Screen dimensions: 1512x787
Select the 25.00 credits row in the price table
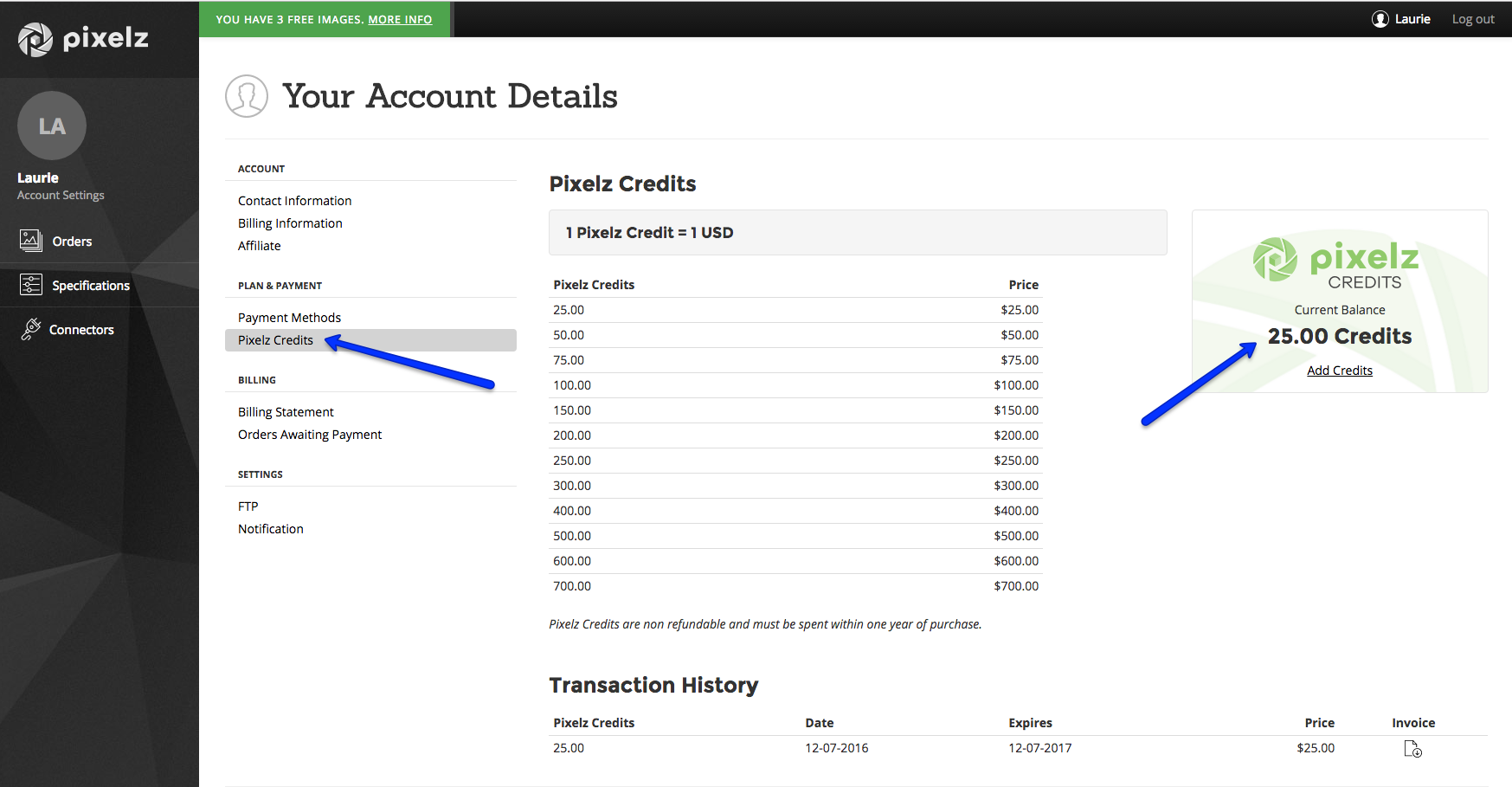pos(795,310)
